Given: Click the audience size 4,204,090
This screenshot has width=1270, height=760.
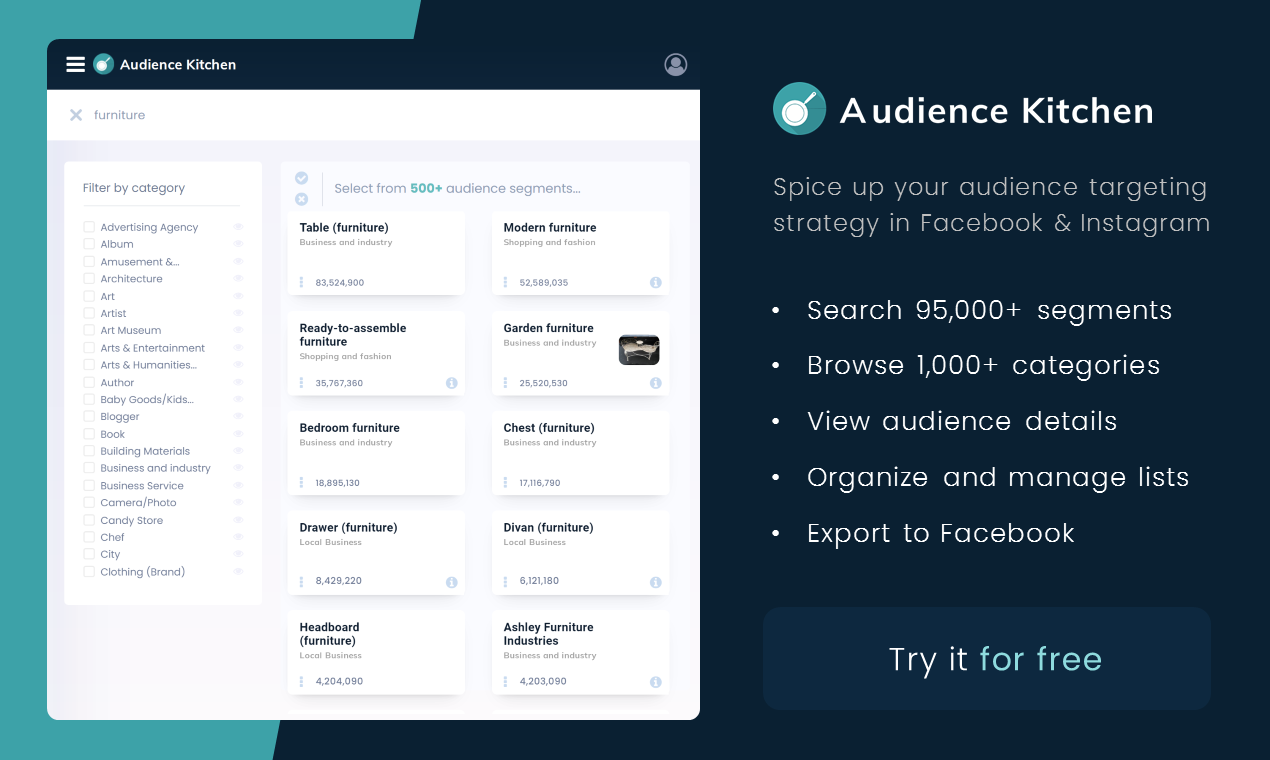Looking at the screenshot, I should point(339,681).
